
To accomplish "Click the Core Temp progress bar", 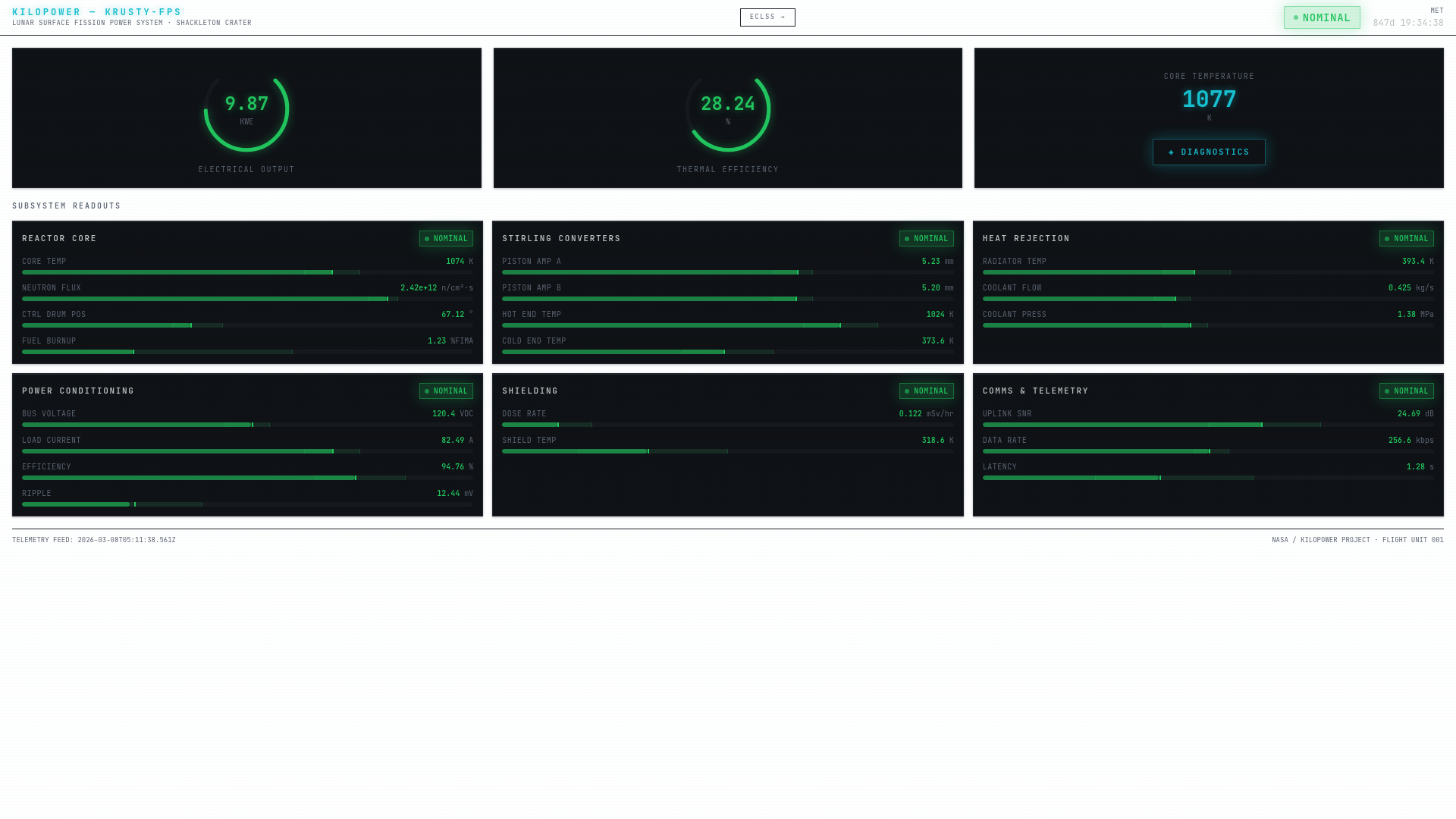I will pyautogui.click(x=247, y=272).
